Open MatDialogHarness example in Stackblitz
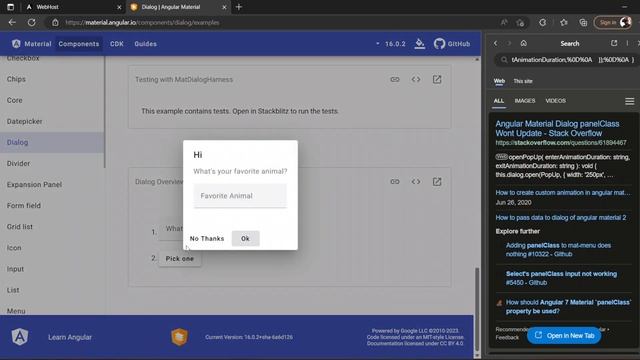Screen dimensions: 640x360 (x=437, y=79)
